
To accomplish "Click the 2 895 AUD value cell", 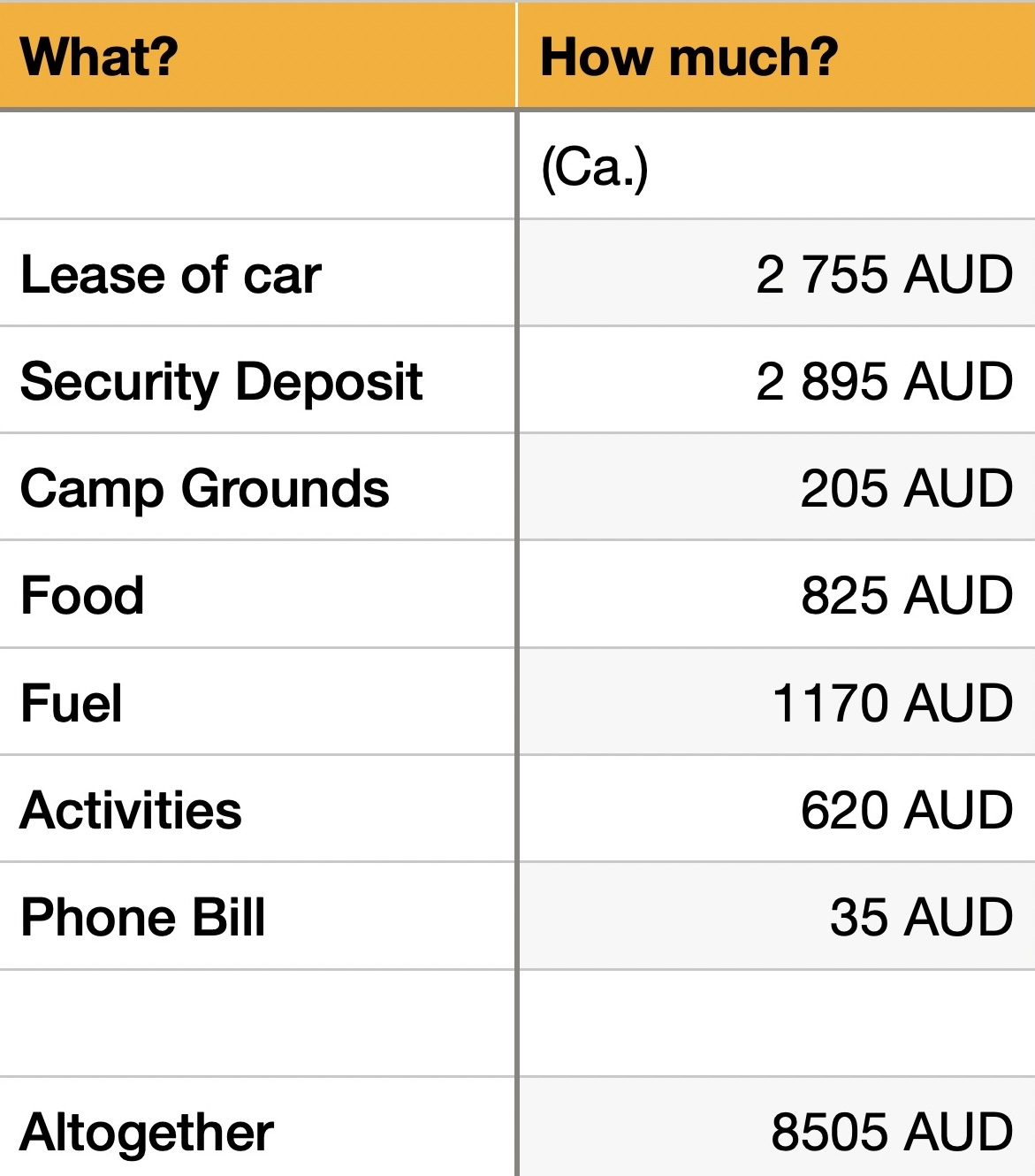I will [x=884, y=381].
